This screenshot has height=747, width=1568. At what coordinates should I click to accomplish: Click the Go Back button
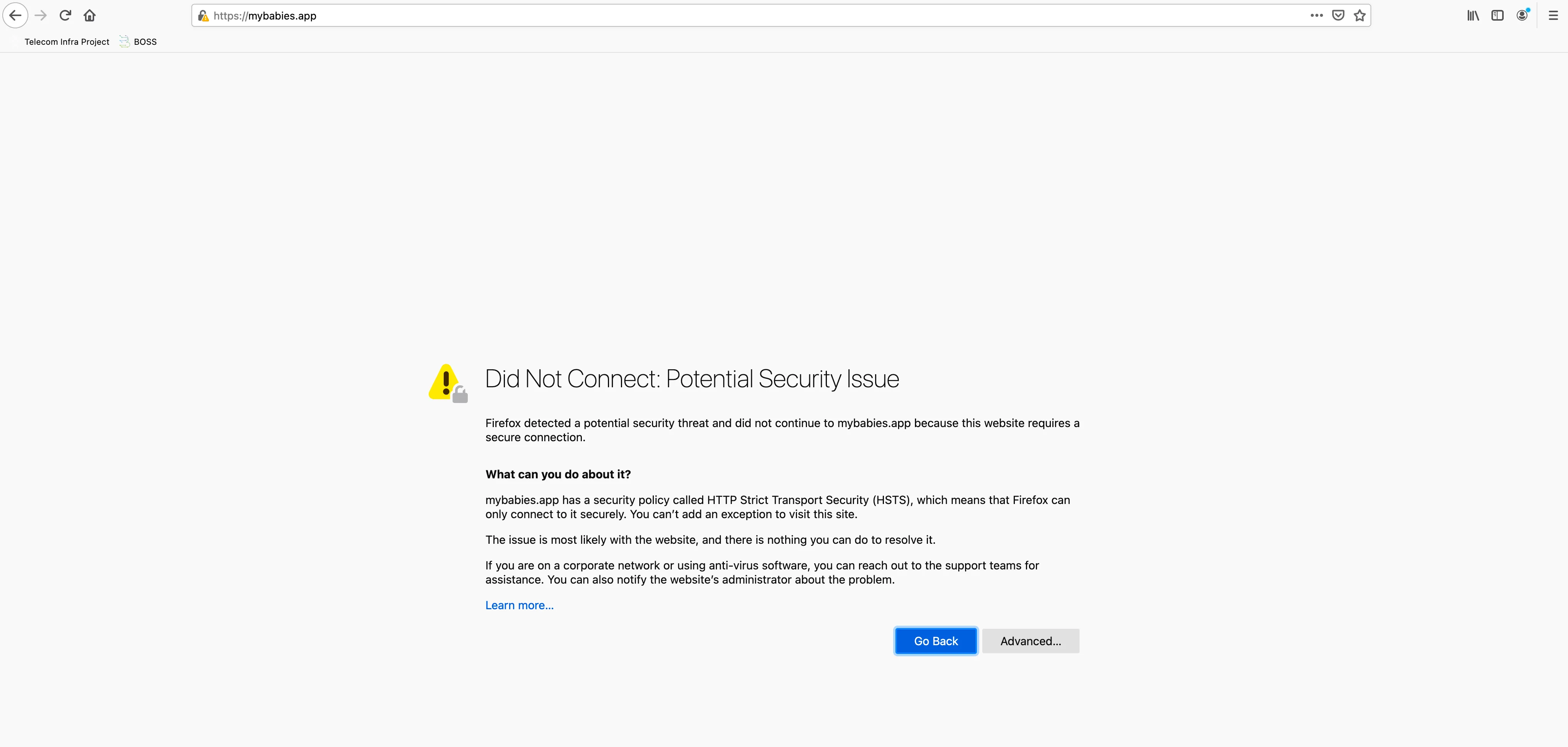pos(936,641)
